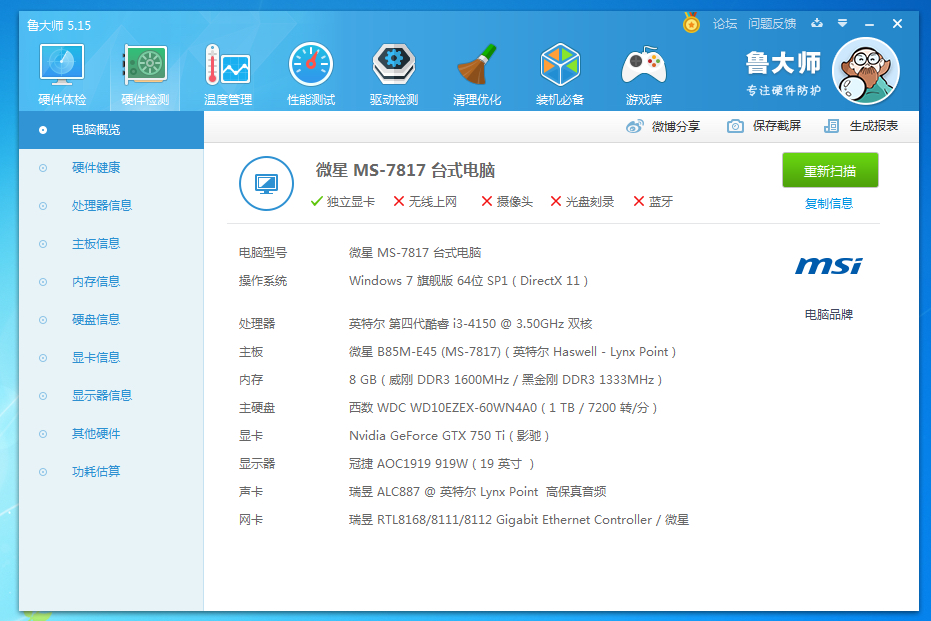Click the 8 GB memory value
The width and height of the screenshot is (931, 621).
(x=505, y=379)
